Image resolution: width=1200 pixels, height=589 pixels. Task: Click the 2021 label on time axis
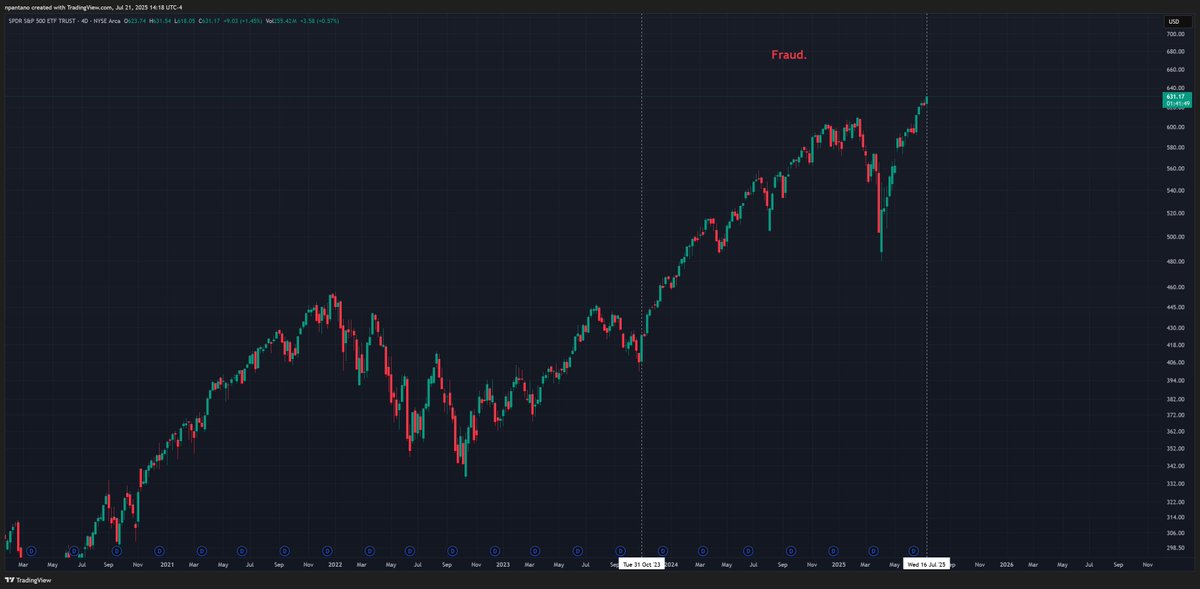pyautogui.click(x=166, y=564)
